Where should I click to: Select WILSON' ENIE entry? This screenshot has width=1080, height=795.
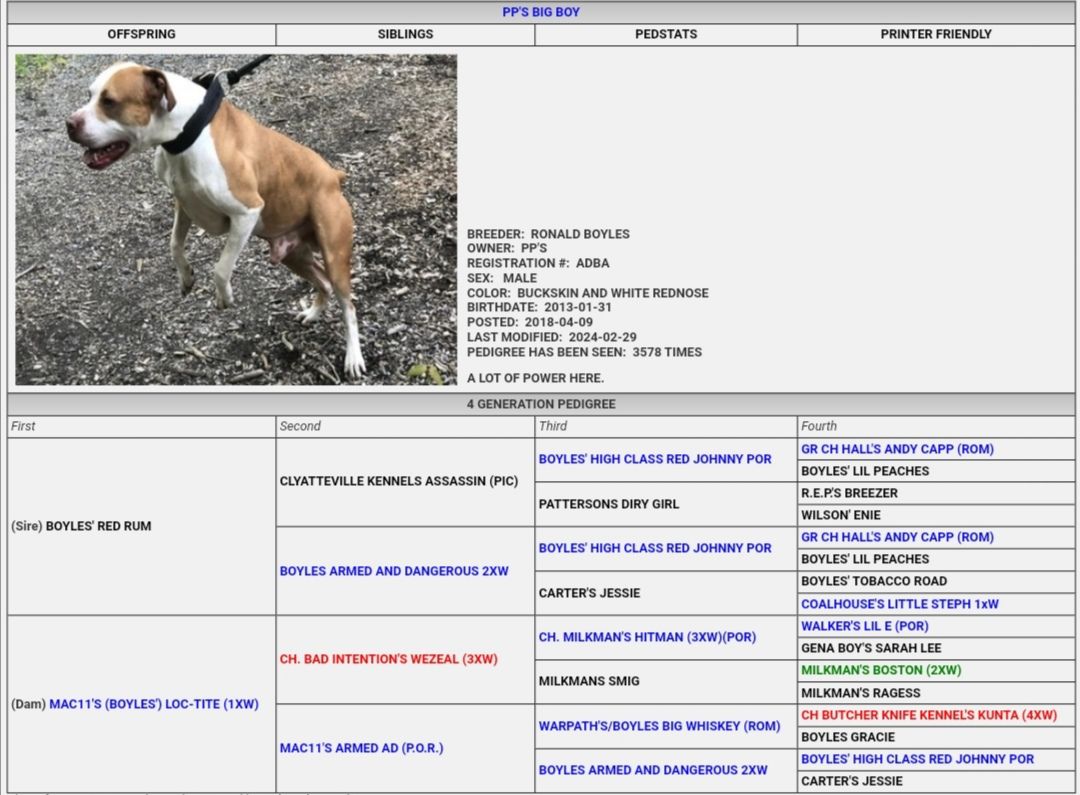pyautogui.click(x=841, y=515)
